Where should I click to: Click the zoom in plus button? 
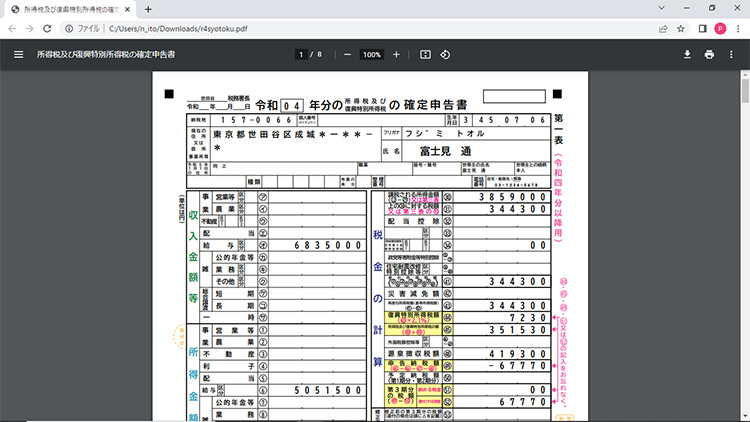[x=397, y=54]
